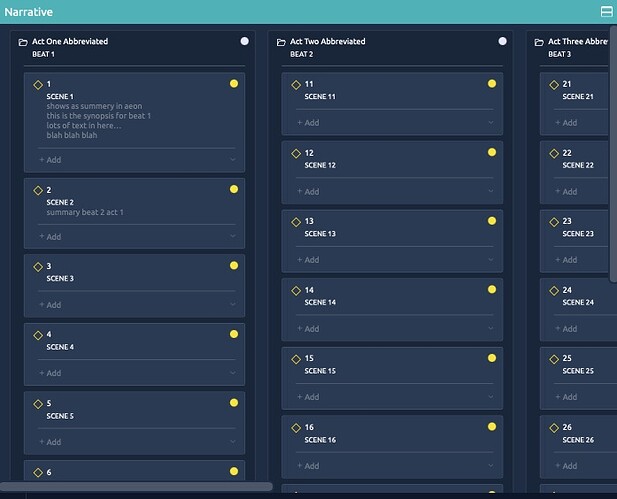Click the yellow dot on Scene 2 card
This screenshot has height=499, width=617.
point(234,189)
